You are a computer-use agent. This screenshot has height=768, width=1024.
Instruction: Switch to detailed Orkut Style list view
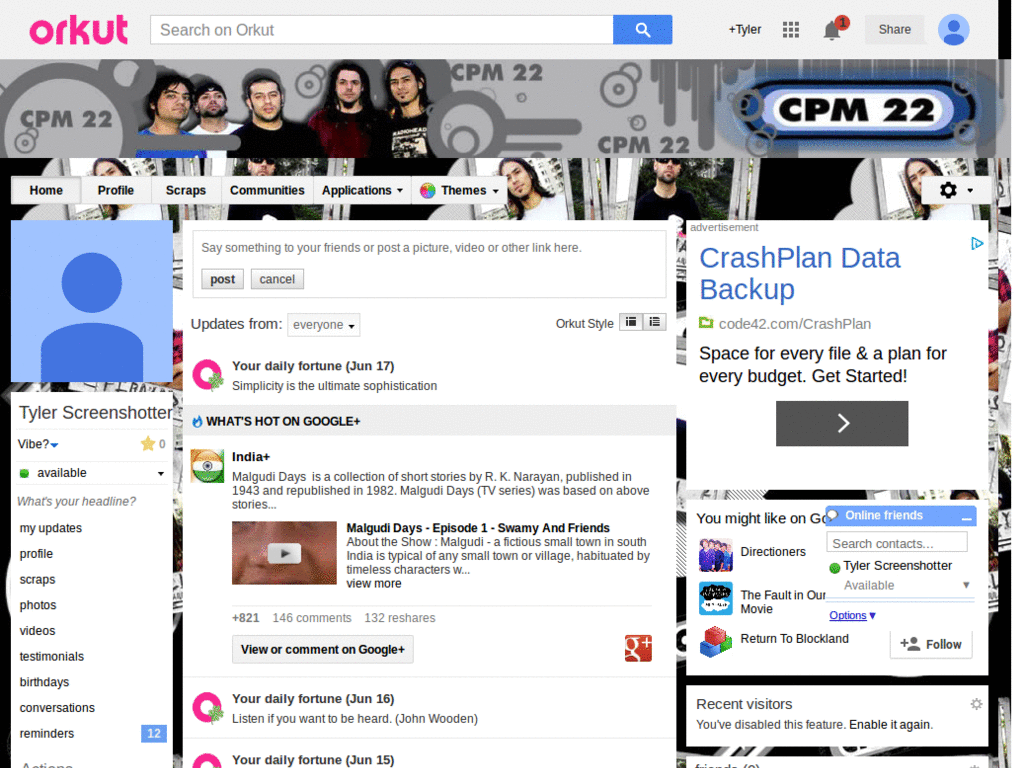654,322
